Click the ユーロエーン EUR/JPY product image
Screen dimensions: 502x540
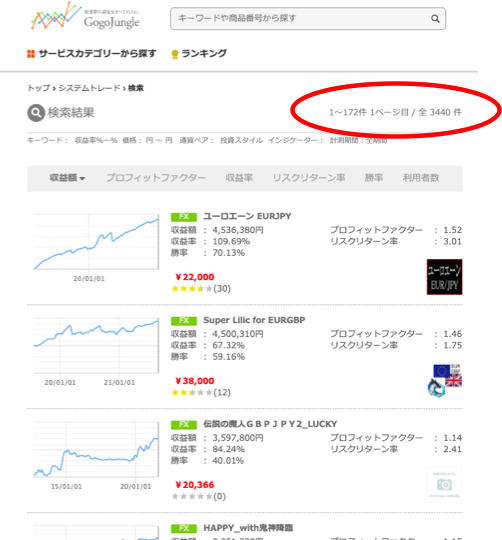[444, 277]
